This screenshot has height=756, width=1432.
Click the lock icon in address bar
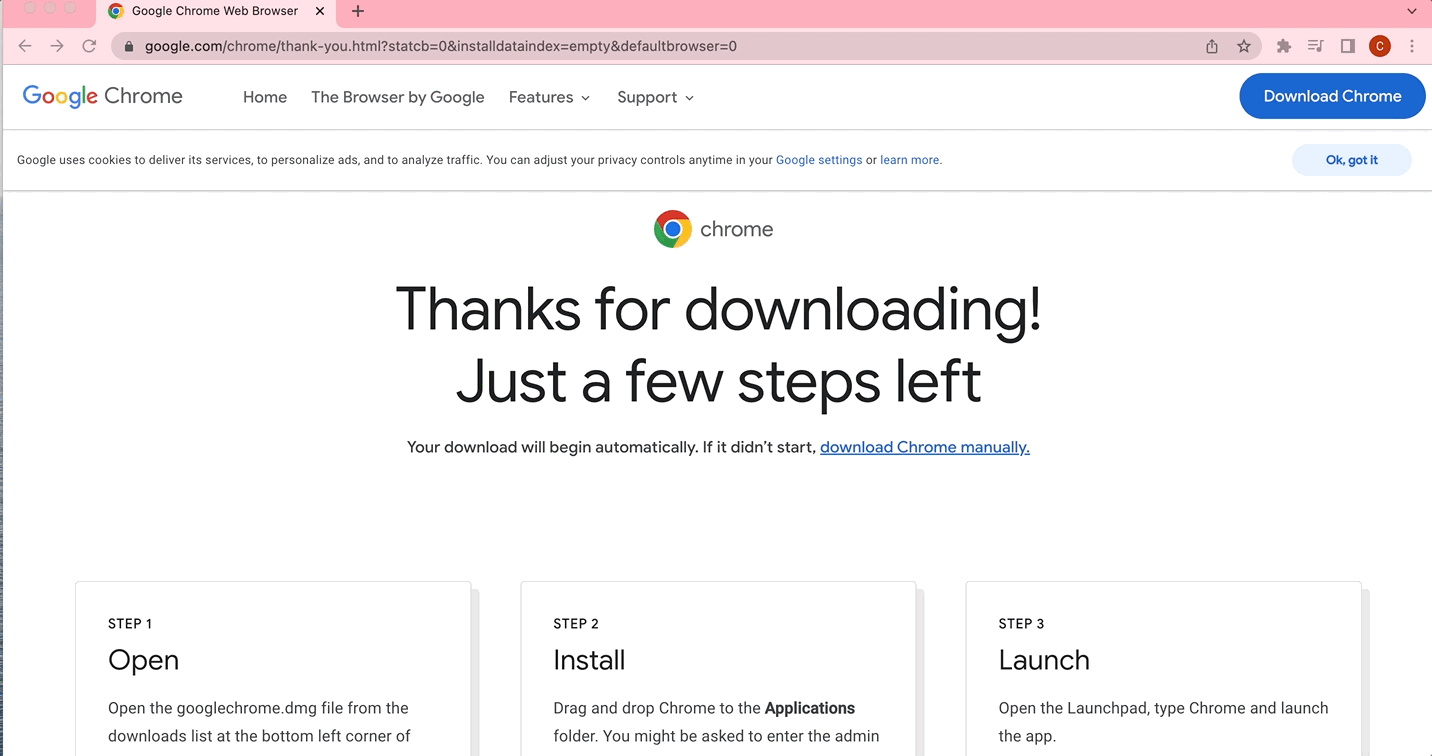[x=129, y=46]
